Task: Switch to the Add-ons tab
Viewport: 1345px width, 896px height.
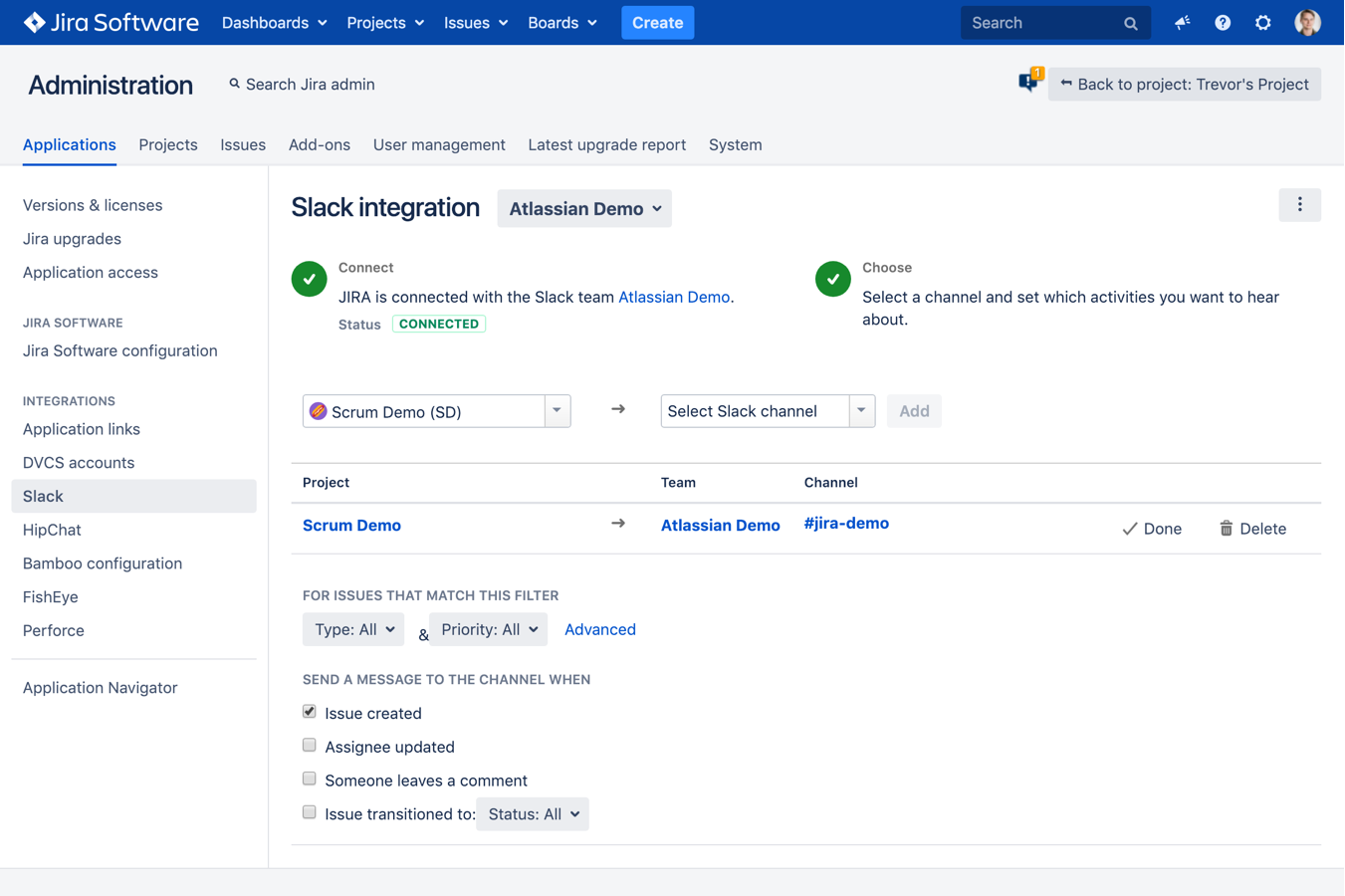Action: 320,145
